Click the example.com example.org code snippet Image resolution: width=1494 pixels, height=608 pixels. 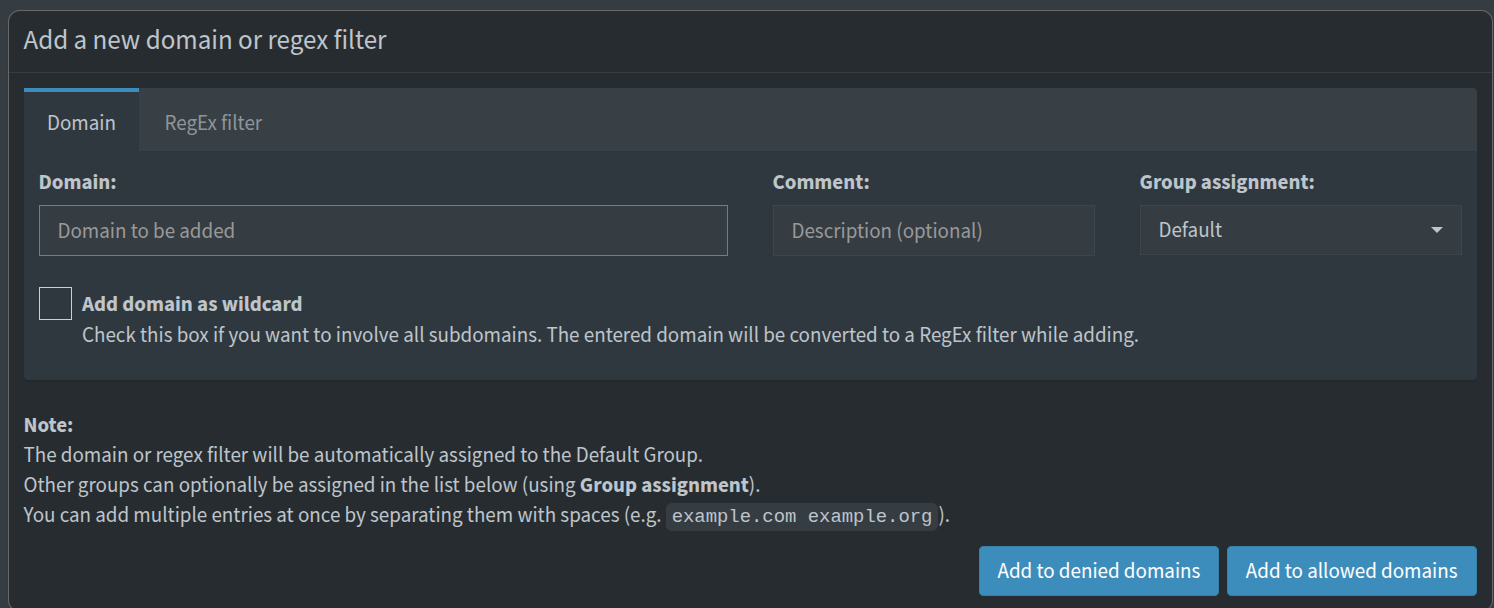(802, 517)
